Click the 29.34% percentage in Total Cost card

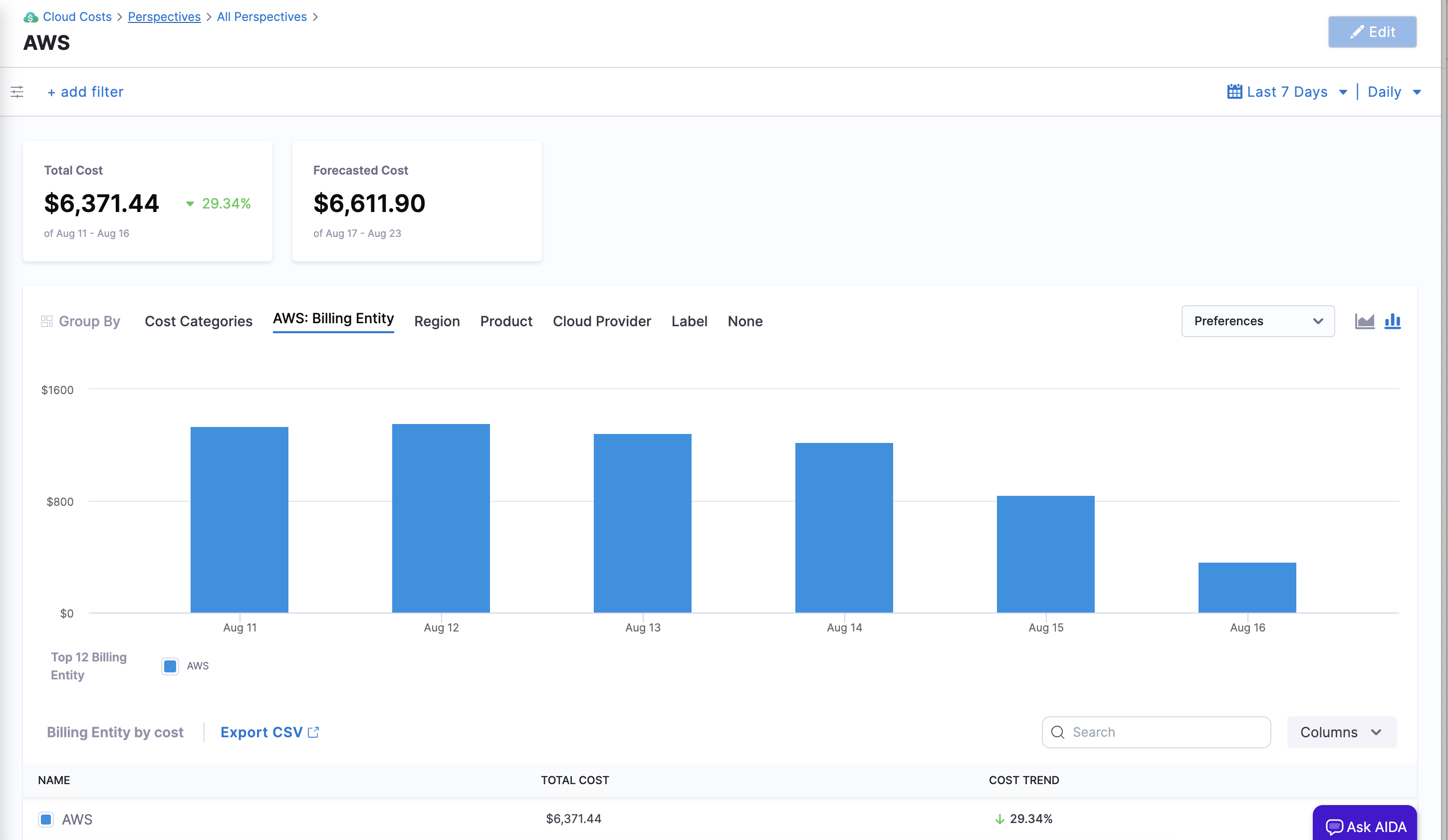227,204
